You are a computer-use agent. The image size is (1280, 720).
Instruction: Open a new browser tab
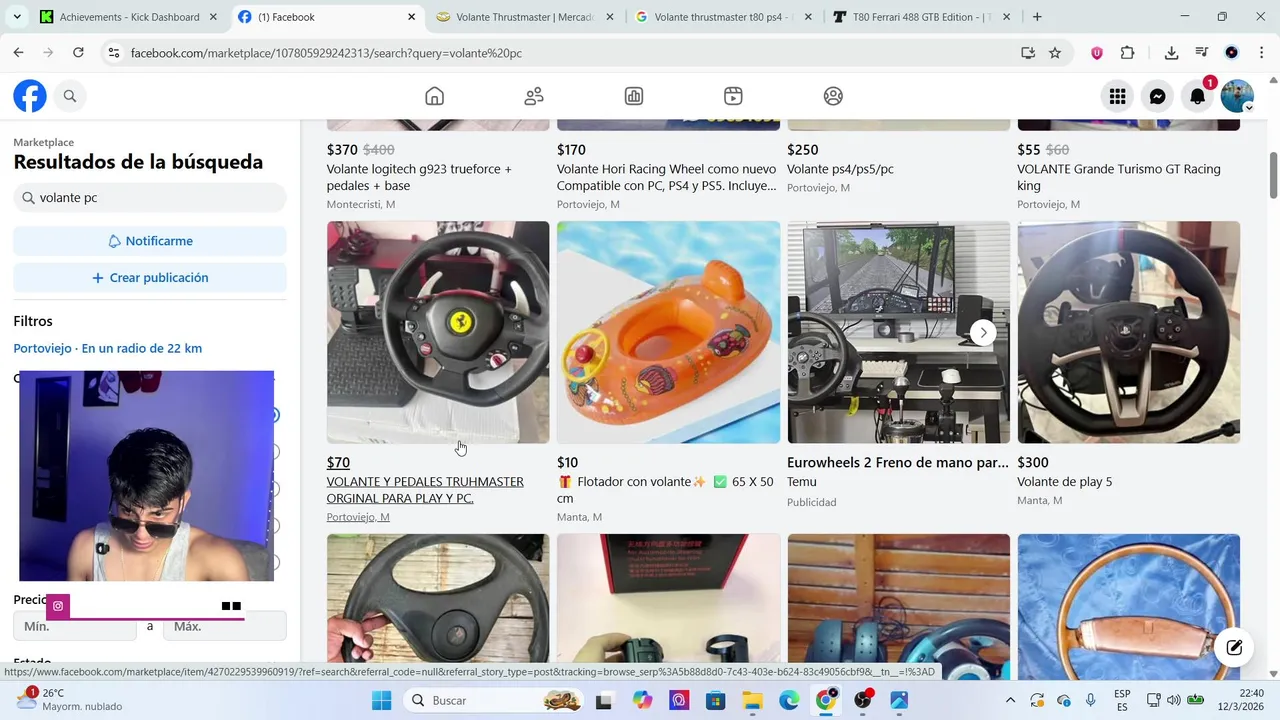(x=1037, y=17)
